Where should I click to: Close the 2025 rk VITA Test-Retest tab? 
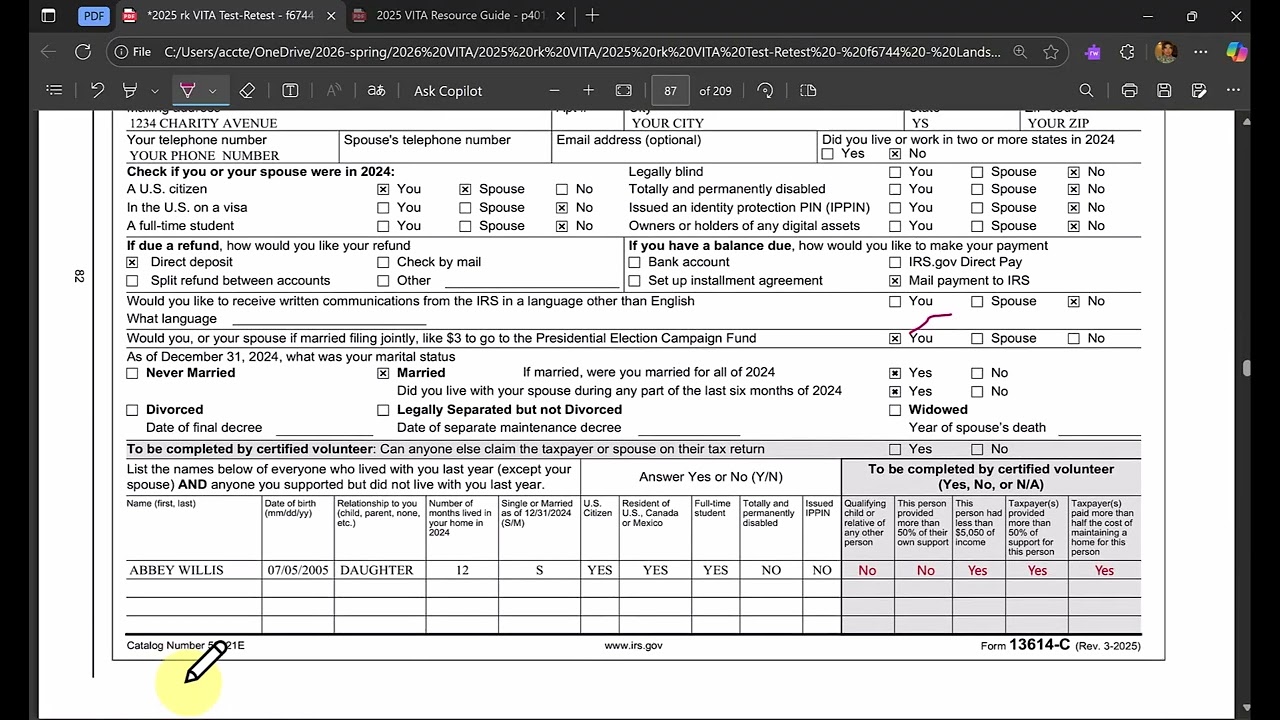click(331, 16)
